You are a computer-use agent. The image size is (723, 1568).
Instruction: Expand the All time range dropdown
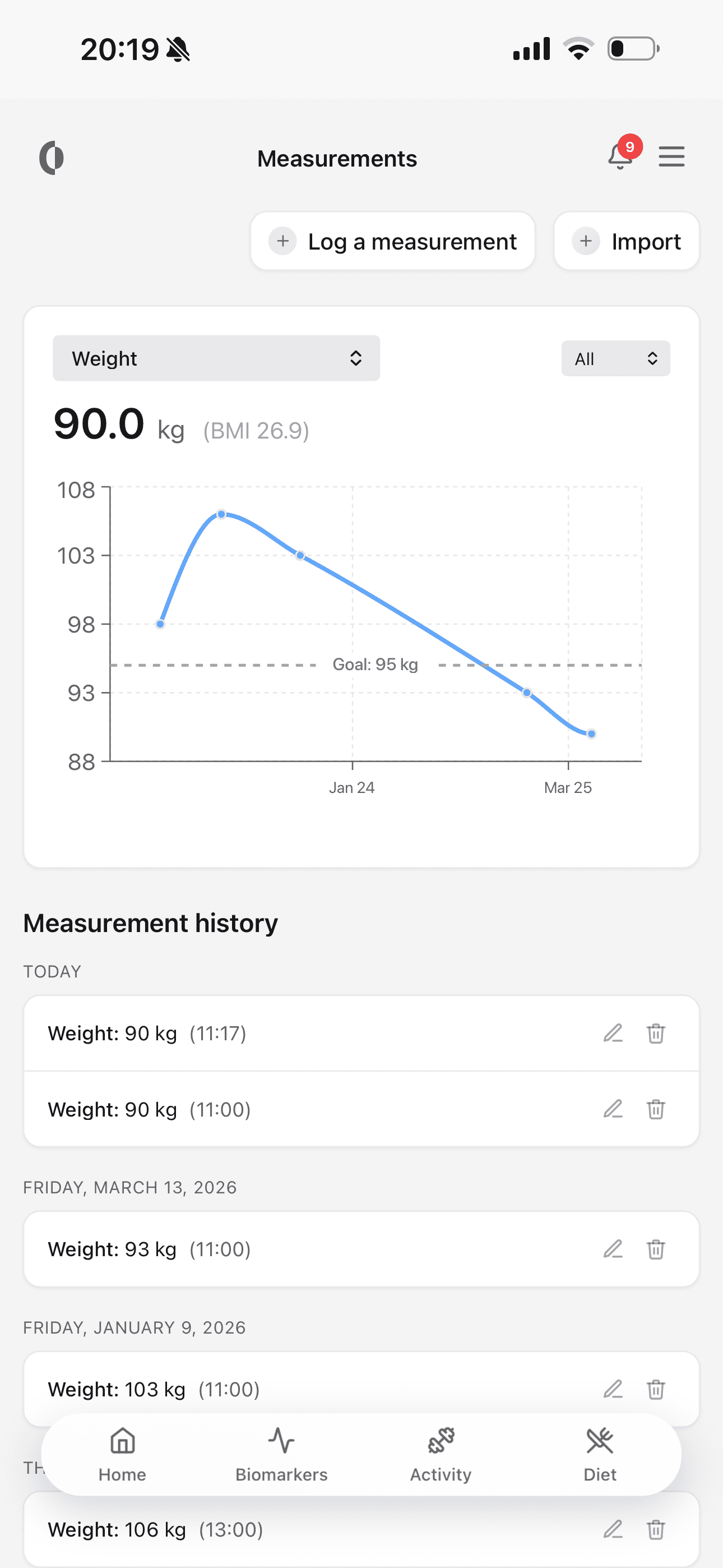615,358
